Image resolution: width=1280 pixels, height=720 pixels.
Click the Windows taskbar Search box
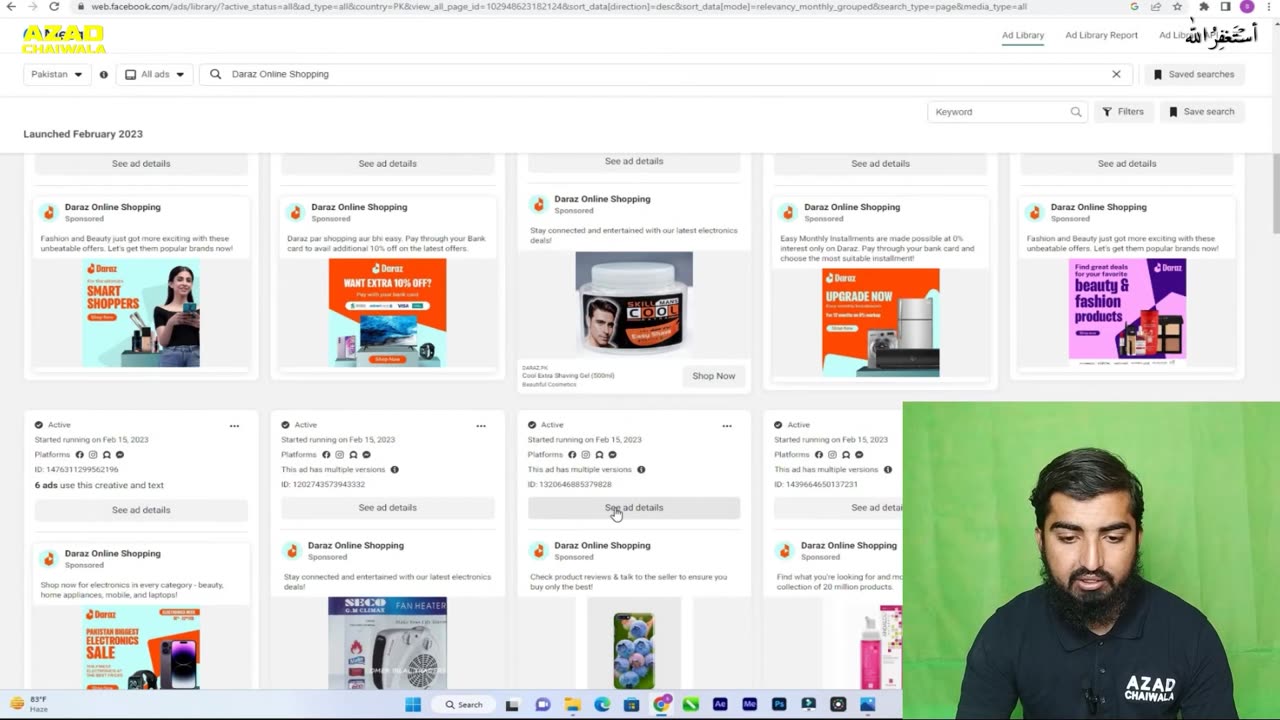465,704
